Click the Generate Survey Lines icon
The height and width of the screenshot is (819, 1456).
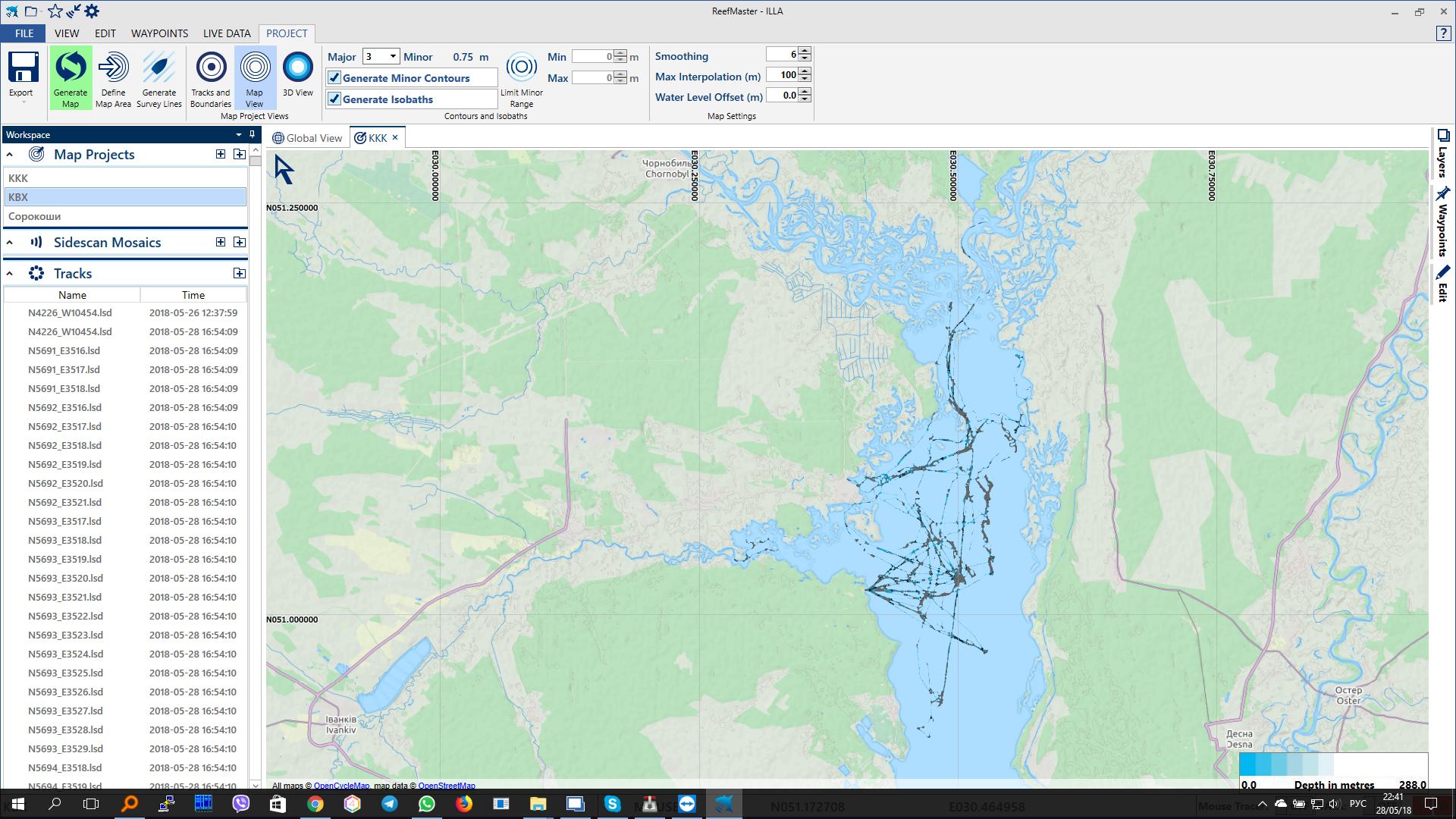(x=159, y=68)
